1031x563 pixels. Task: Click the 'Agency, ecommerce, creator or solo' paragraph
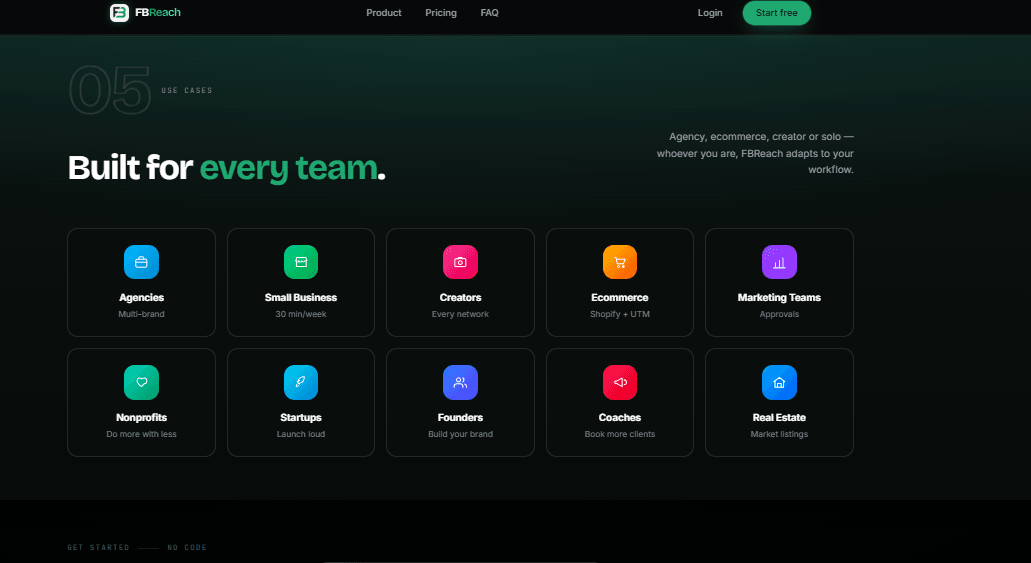755,153
